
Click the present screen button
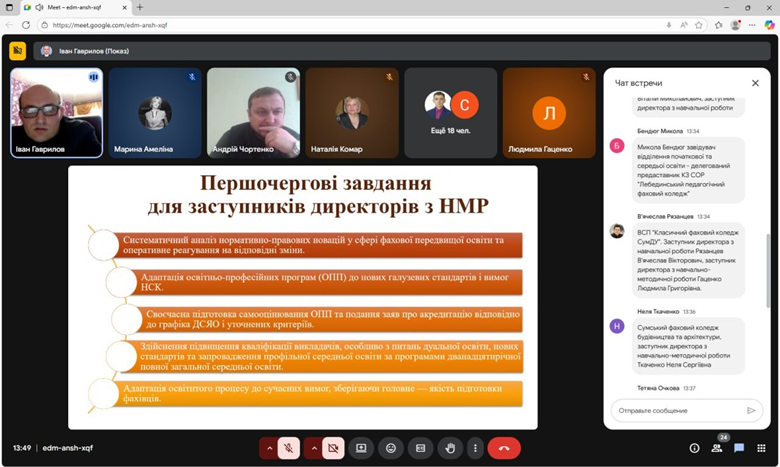pos(361,448)
